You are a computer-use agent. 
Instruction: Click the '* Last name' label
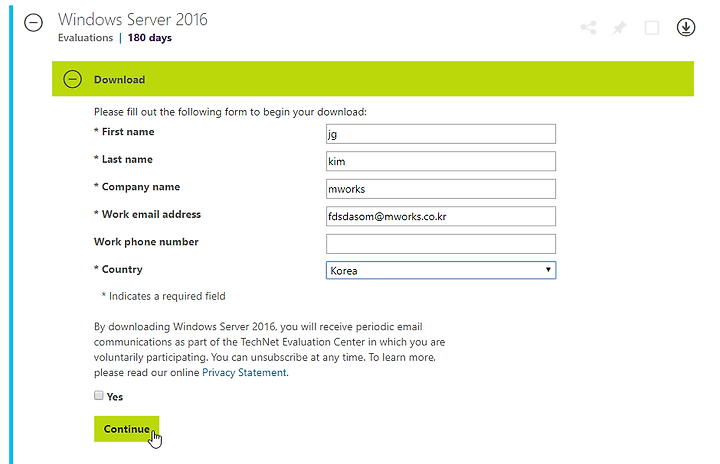click(123, 159)
